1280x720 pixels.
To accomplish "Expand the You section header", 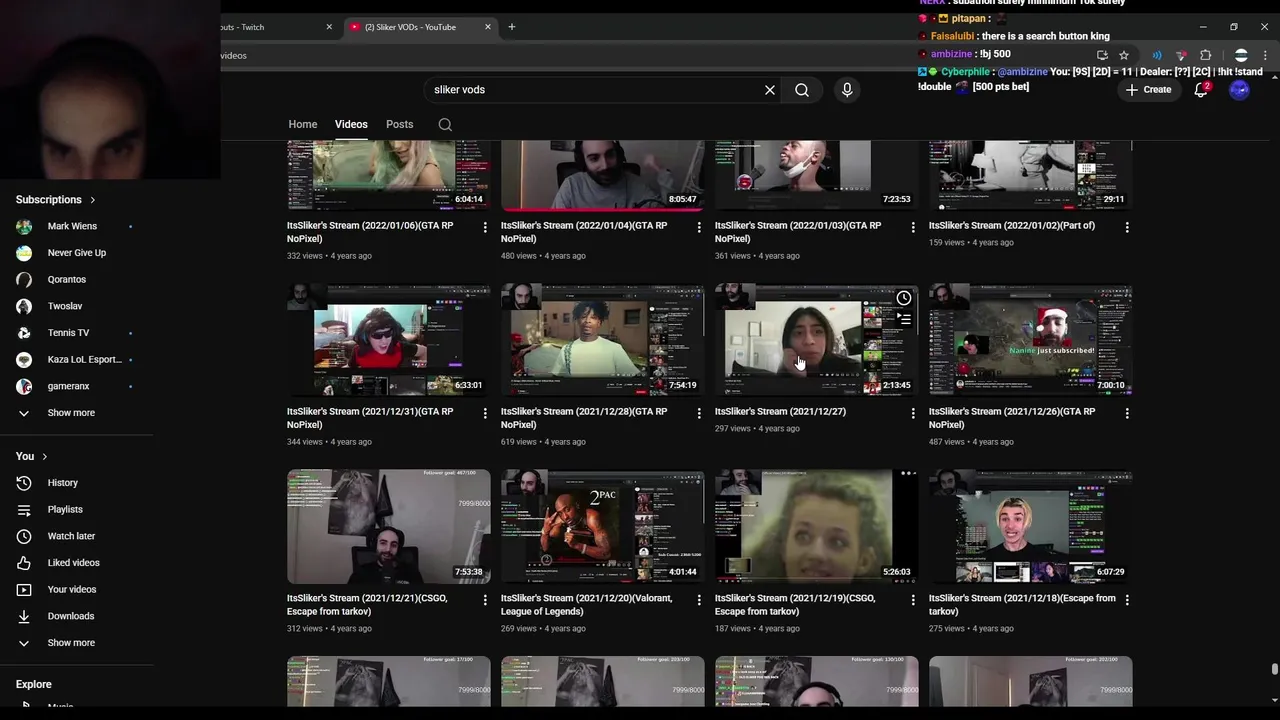I will [x=31, y=456].
